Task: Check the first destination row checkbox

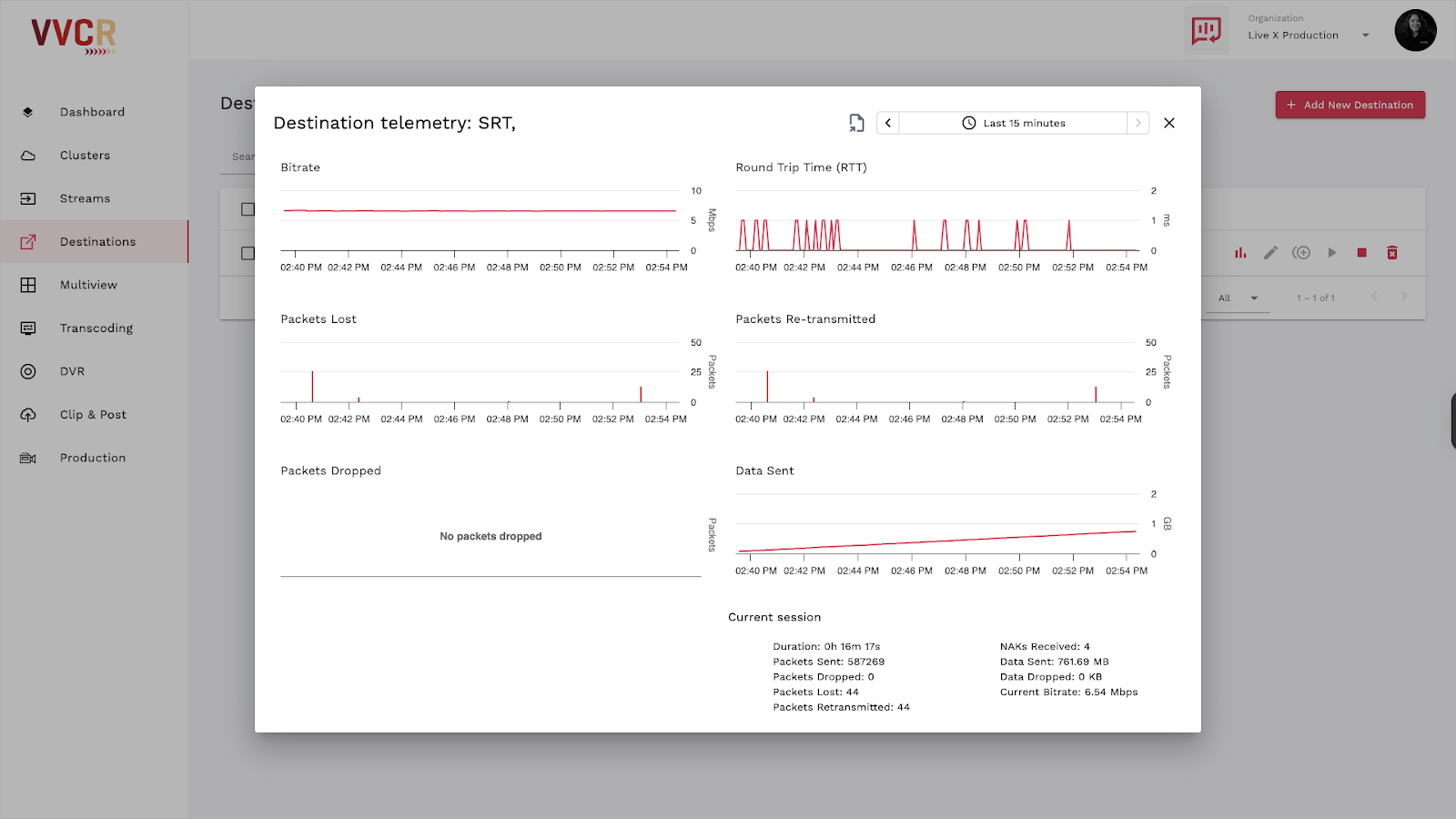Action: [247, 253]
